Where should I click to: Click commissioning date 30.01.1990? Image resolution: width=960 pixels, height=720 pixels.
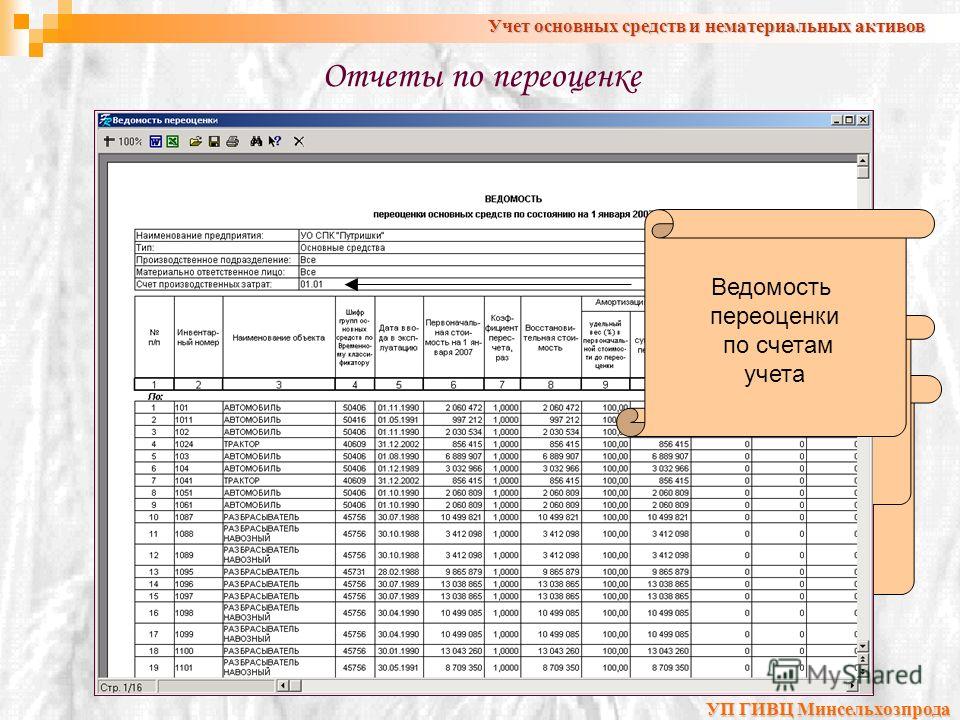point(399,651)
